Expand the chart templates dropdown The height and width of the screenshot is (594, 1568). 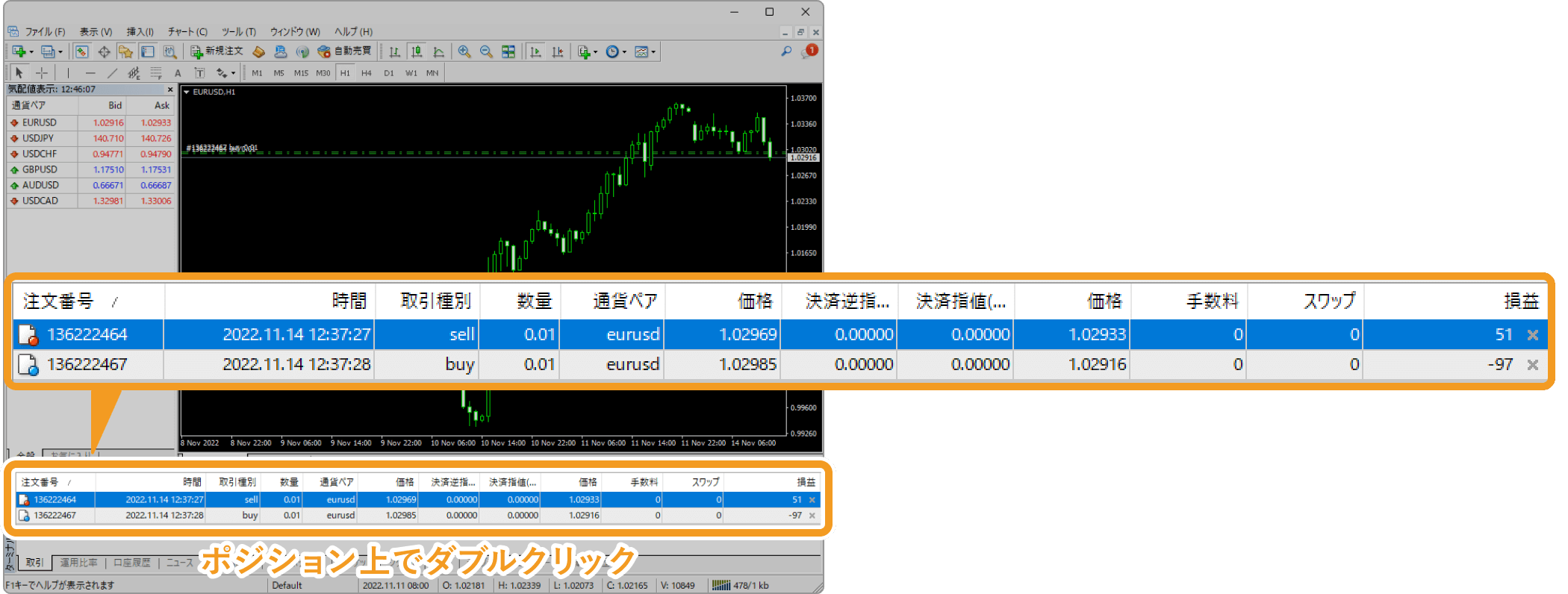[653, 52]
